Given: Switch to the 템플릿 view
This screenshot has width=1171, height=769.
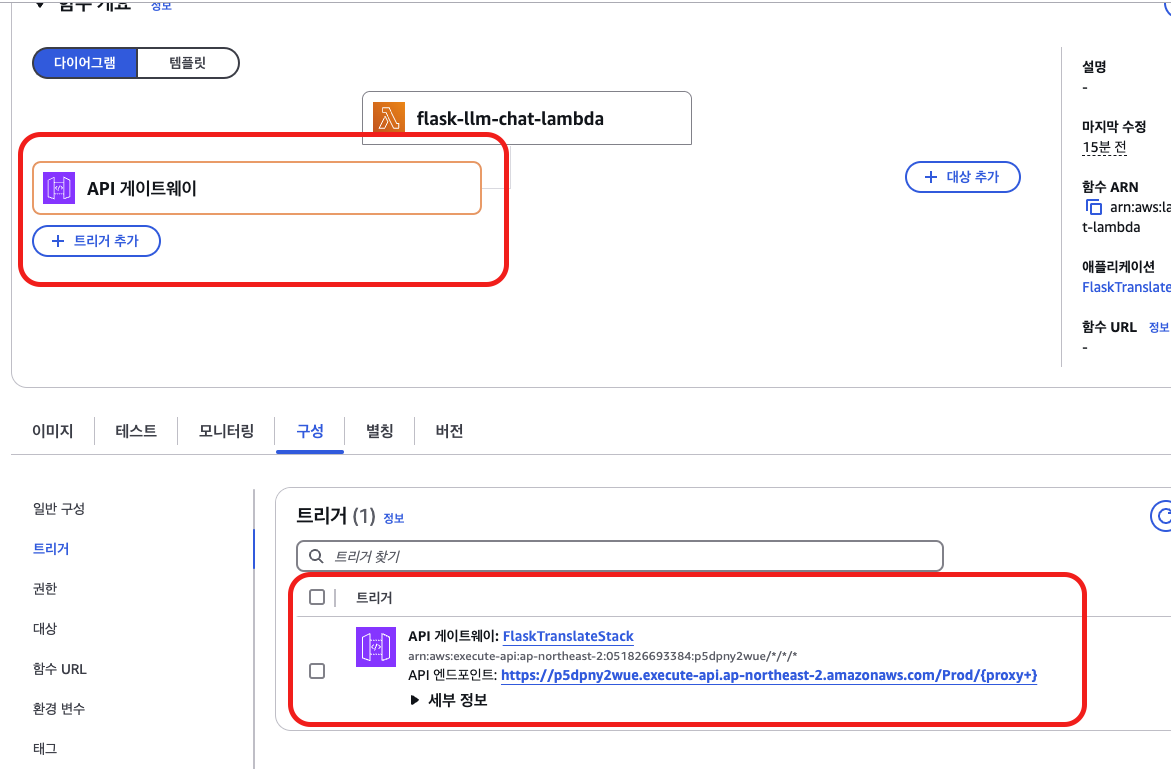Looking at the screenshot, I should (187, 63).
